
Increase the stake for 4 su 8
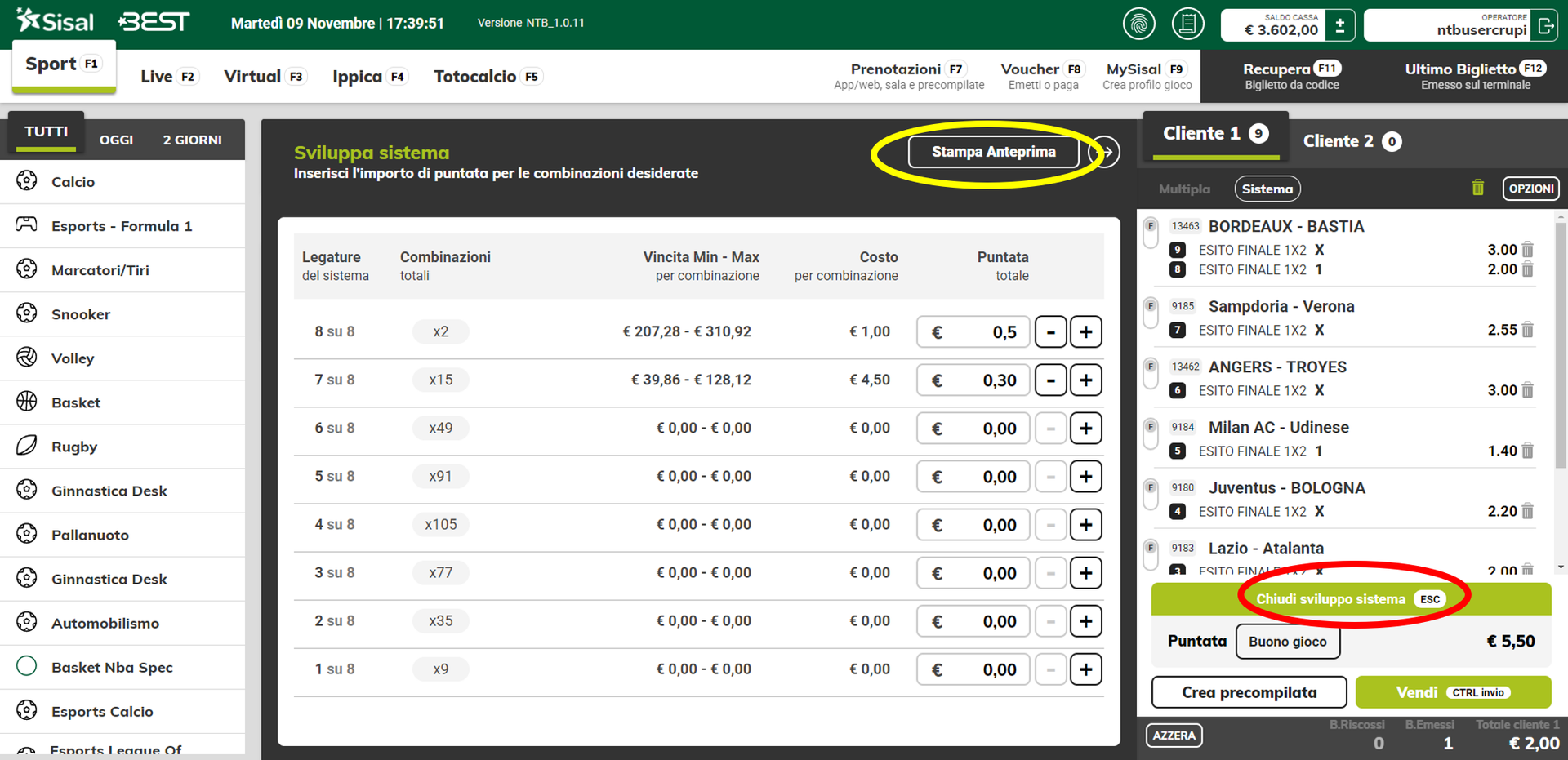click(1086, 524)
